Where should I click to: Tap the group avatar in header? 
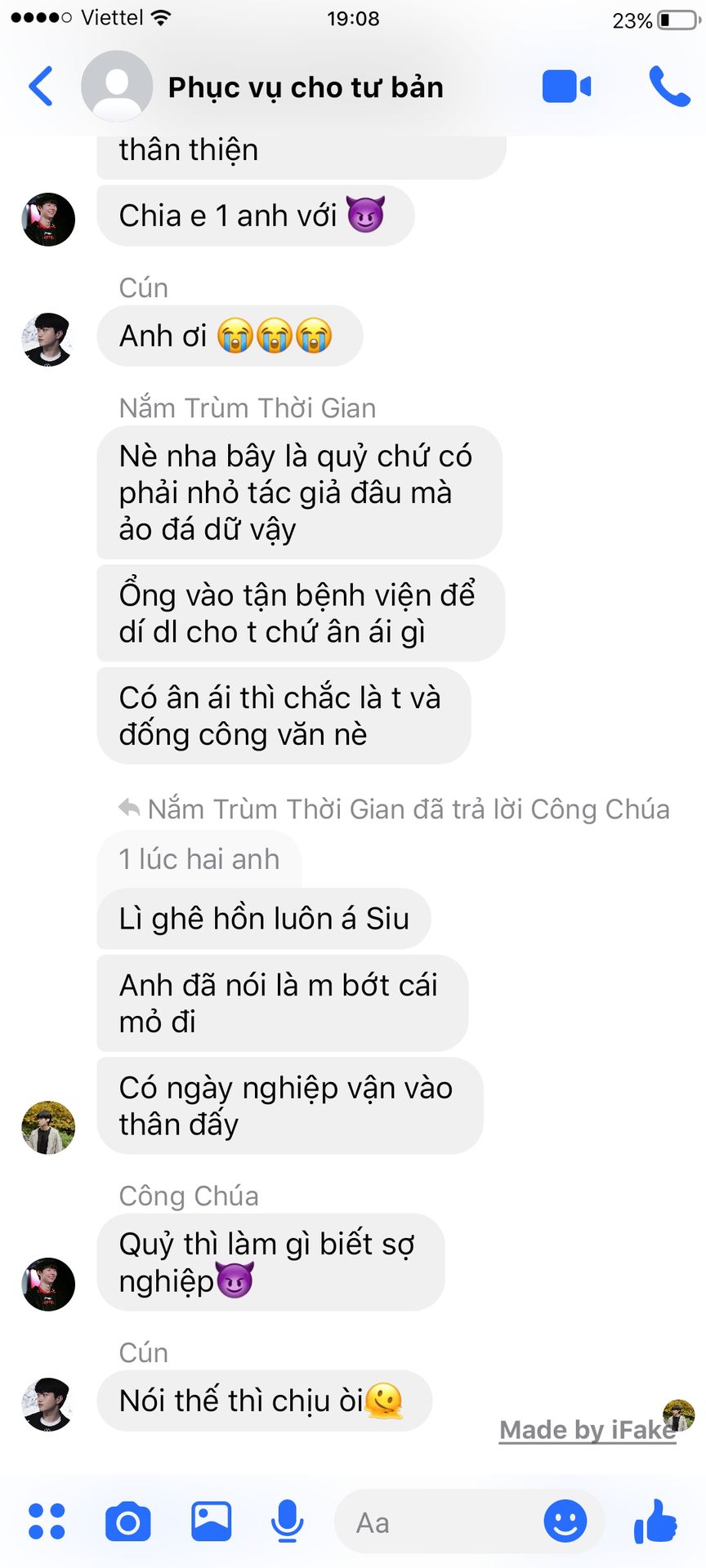click(117, 87)
